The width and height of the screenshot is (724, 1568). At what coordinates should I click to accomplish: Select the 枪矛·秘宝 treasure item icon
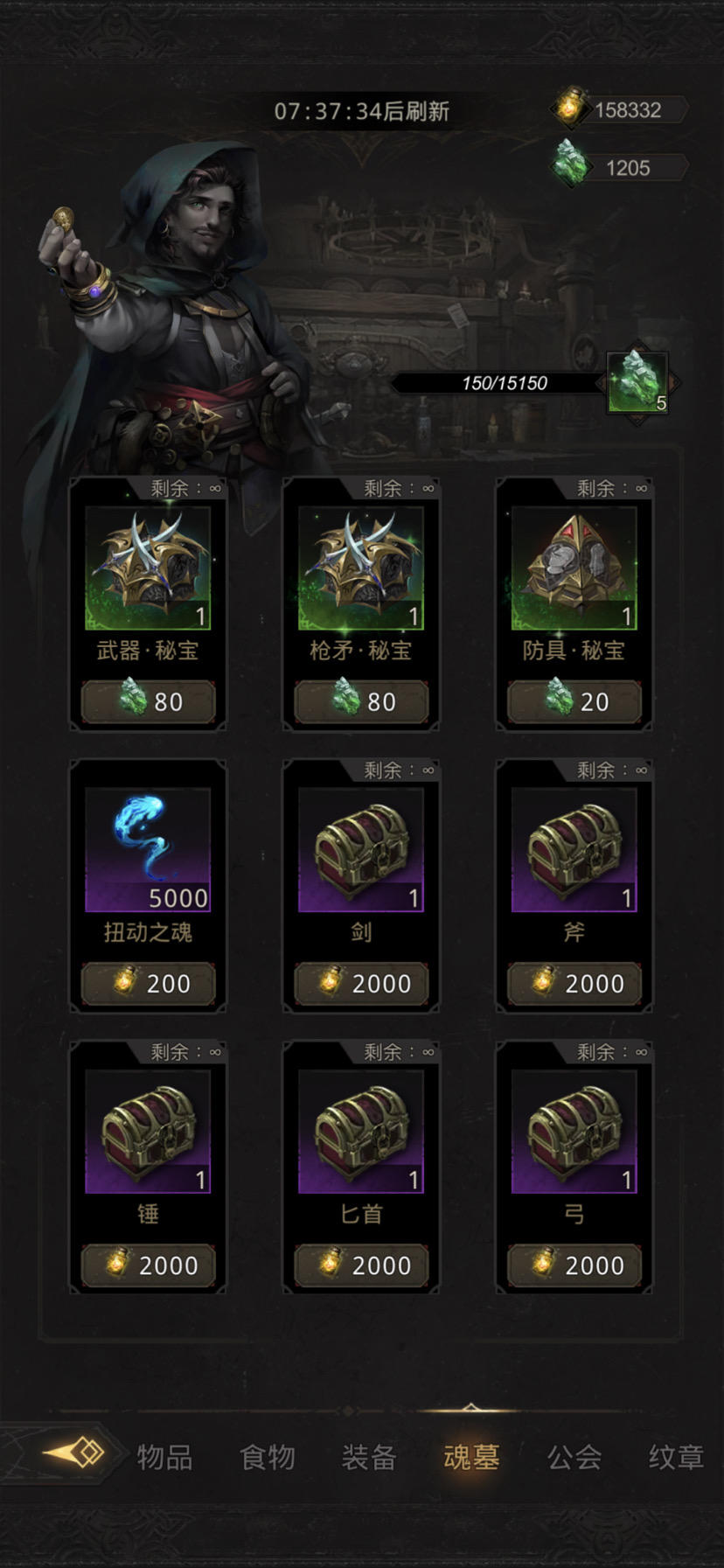tap(361, 568)
